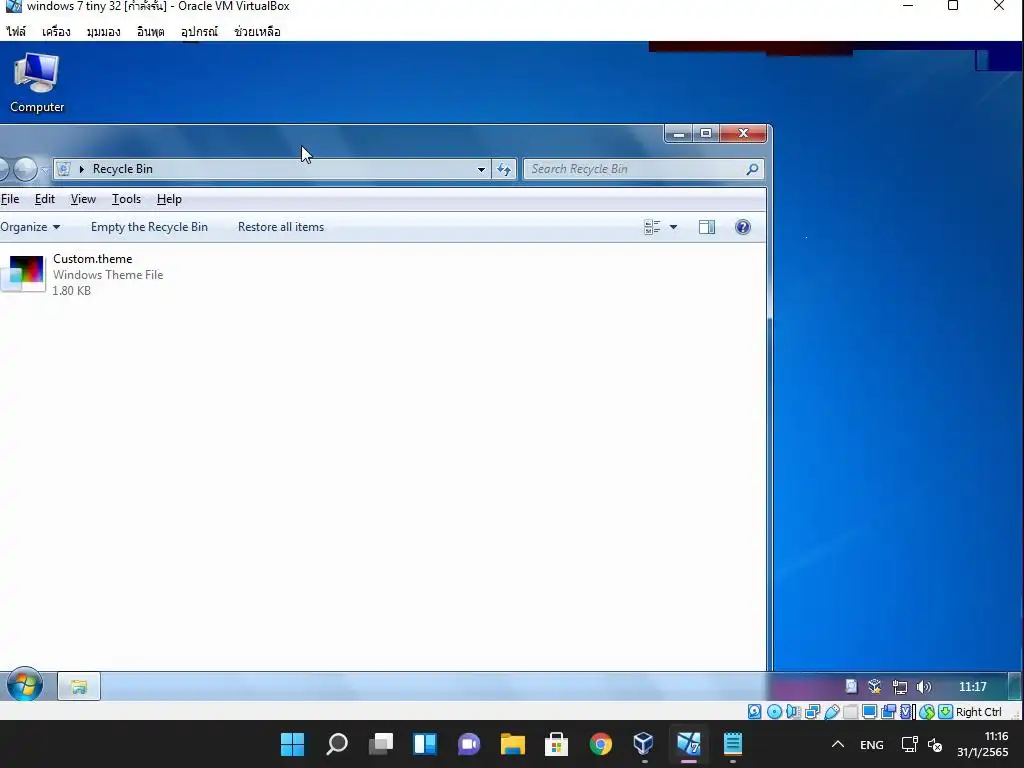The image size is (1024, 768).
Task: Click Restore all items
Action: pyautogui.click(x=281, y=227)
